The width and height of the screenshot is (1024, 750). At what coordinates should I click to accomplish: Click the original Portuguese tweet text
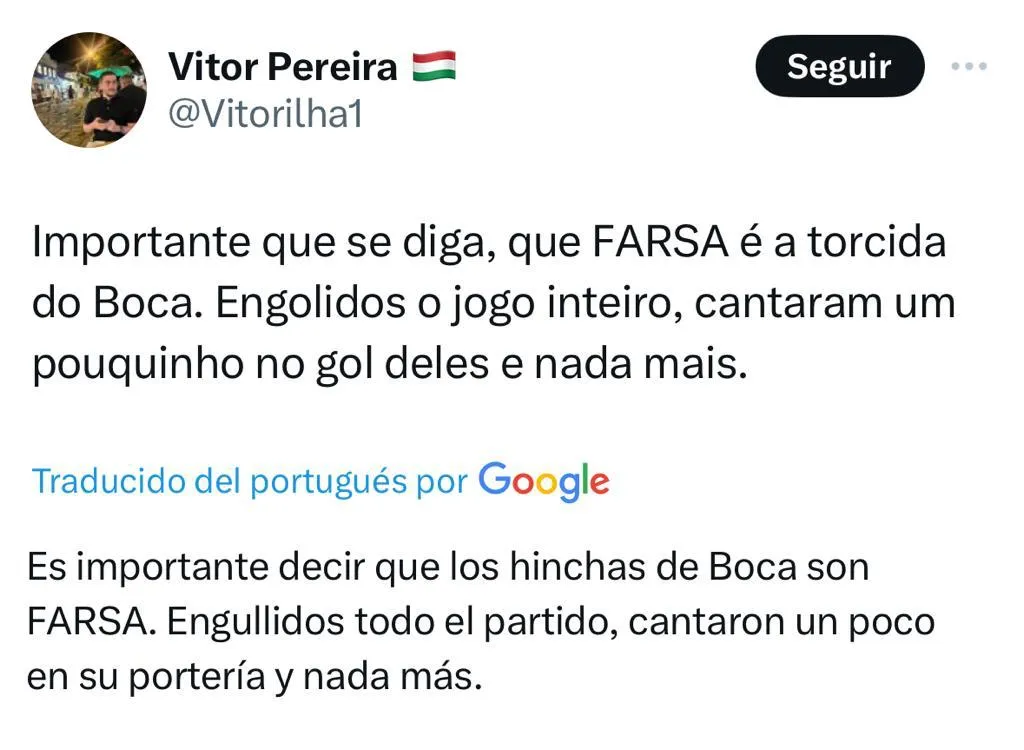pyautogui.click(x=490, y=304)
